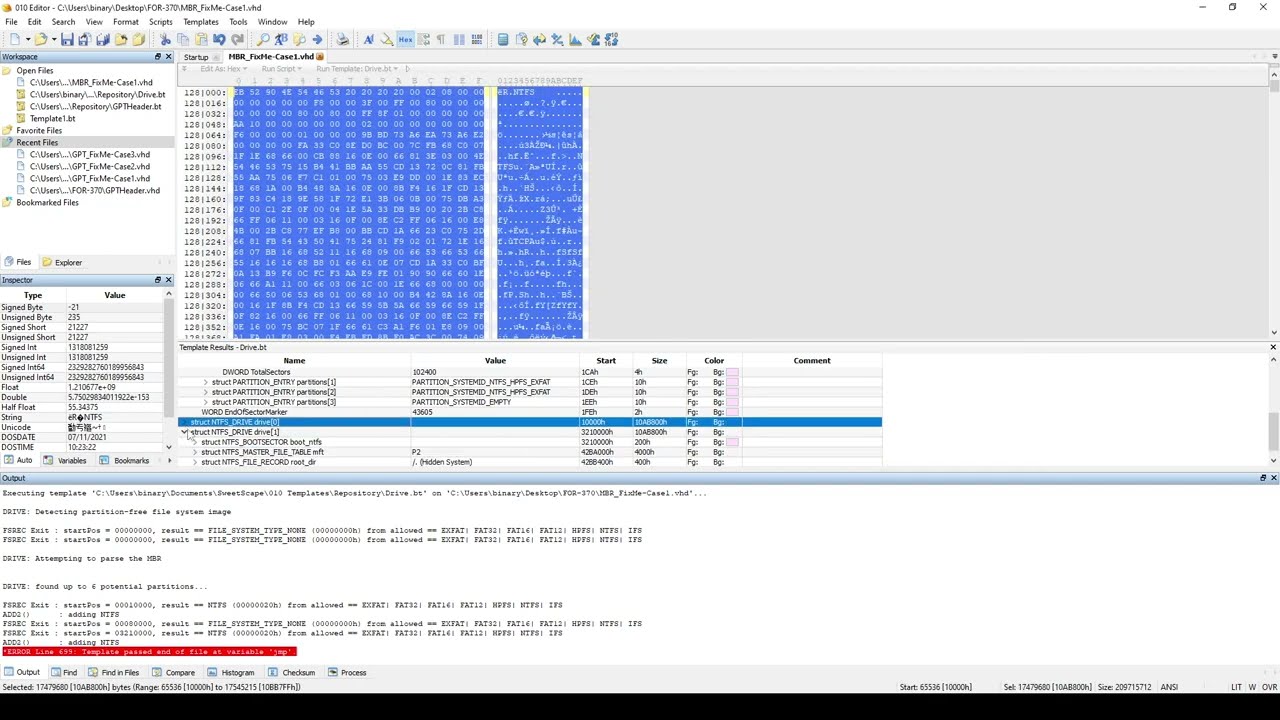Click the Copy icon in toolbar
This screenshot has width=1280, height=720.
coord(183,40)
